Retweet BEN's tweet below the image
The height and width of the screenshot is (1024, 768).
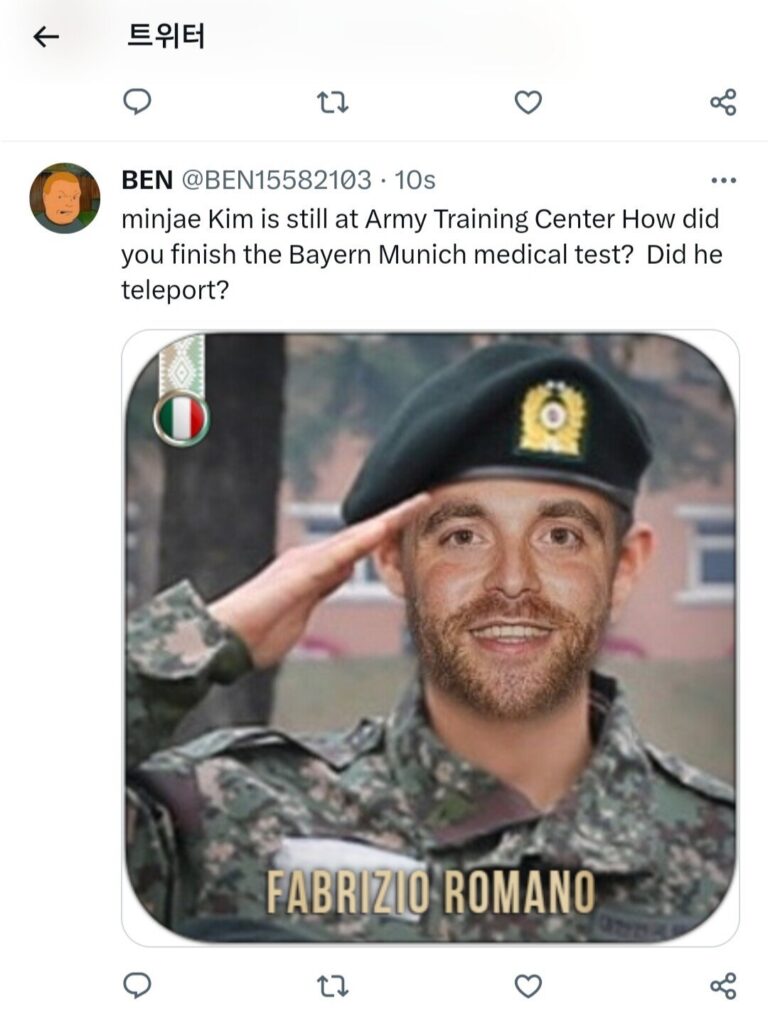click(332, 985)
